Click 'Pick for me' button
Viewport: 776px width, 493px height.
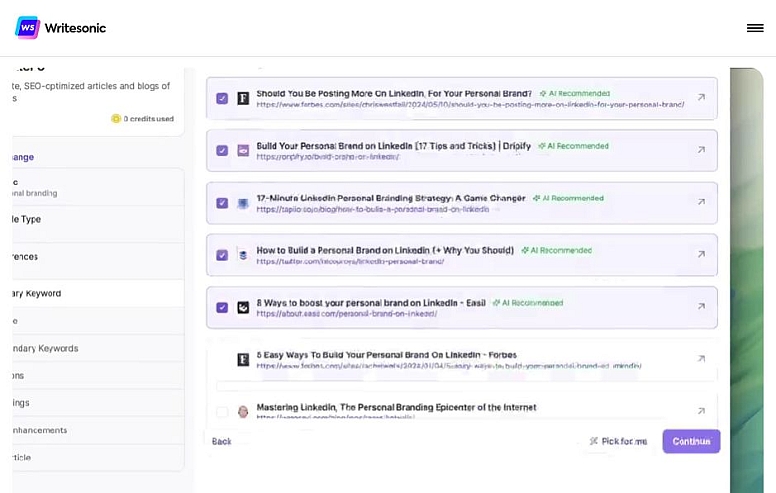[618, 441]
